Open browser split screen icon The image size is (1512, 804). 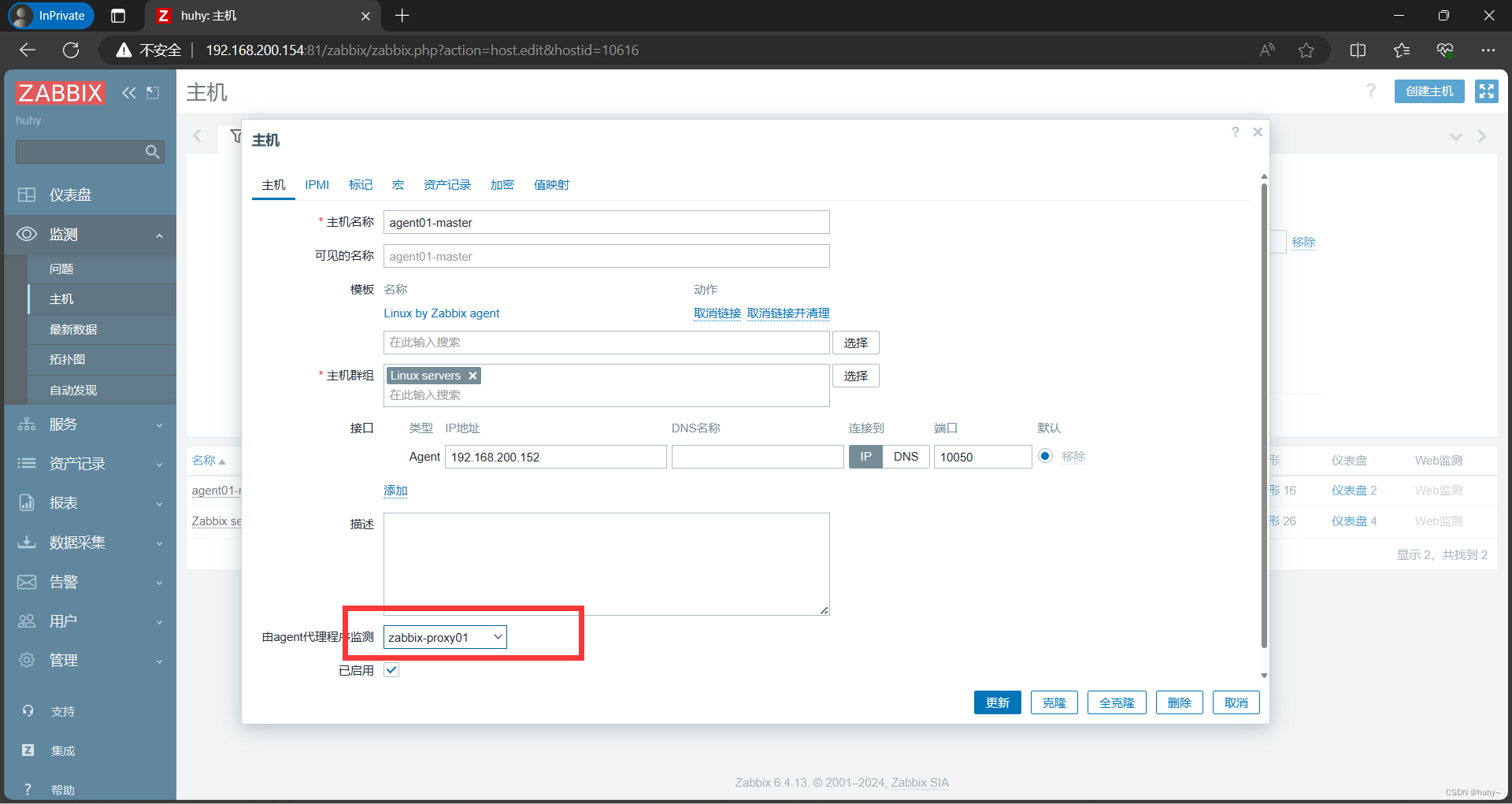(x=1358, y=50)
